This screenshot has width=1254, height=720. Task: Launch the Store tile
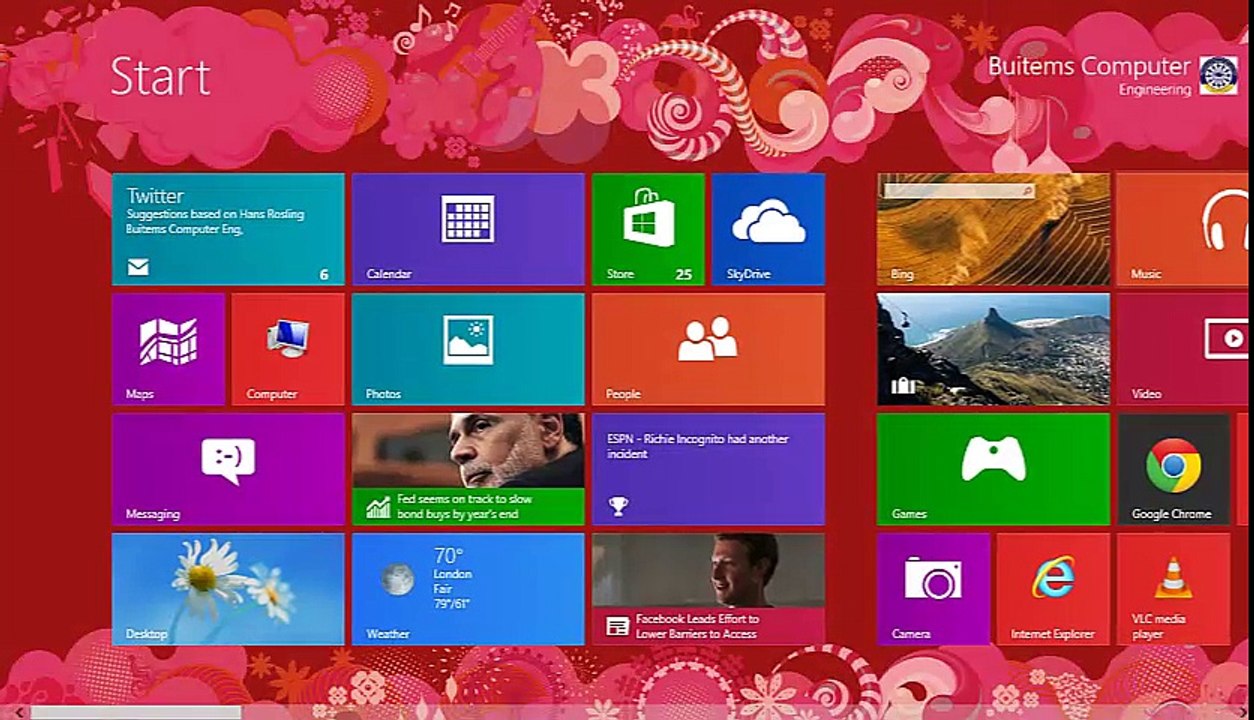[x=648, y=229]
